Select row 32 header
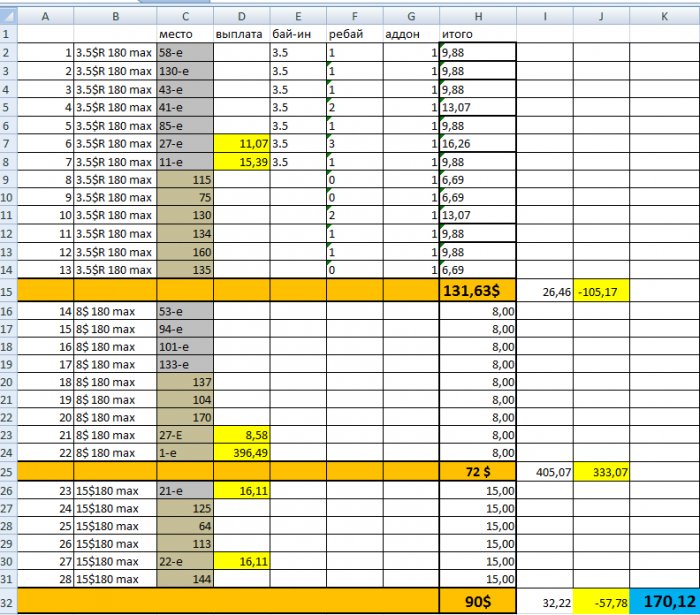Screen dimensions: 700x615 tap(8, 602)
